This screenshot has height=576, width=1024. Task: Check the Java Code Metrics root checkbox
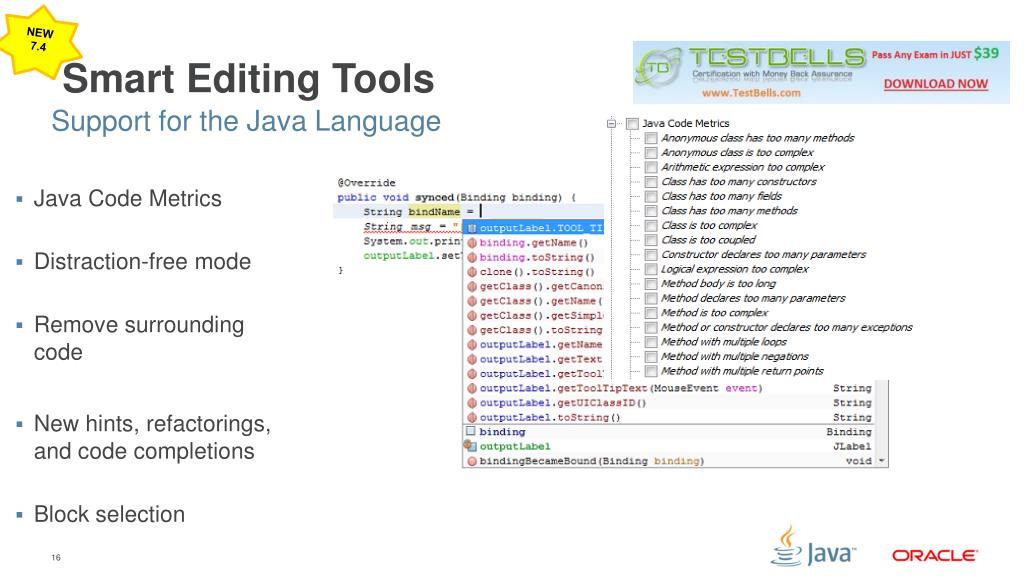pos(632,123)
